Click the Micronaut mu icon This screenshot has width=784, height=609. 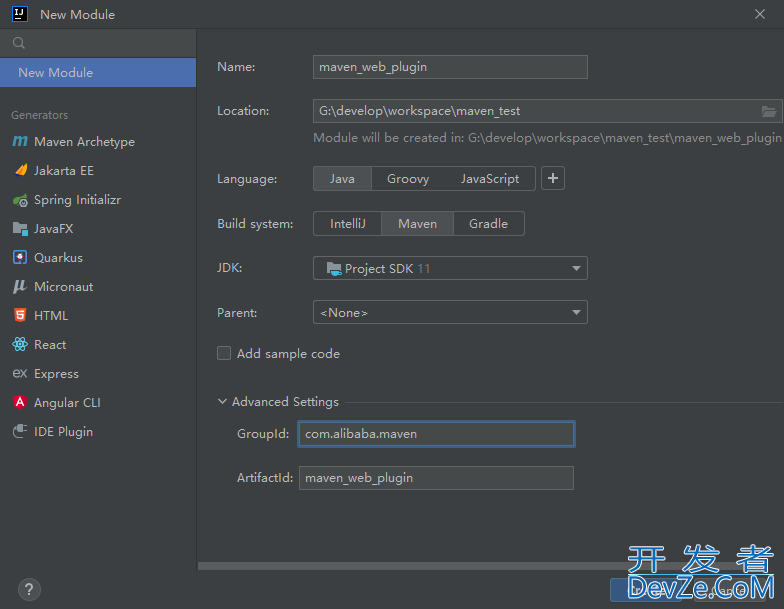[20, 286]
